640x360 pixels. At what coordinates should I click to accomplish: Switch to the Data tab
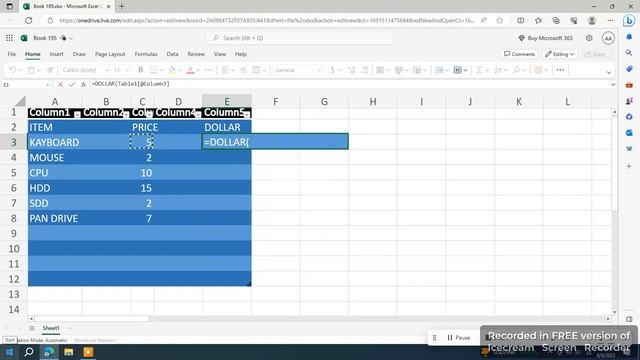[x=172, y=54]
